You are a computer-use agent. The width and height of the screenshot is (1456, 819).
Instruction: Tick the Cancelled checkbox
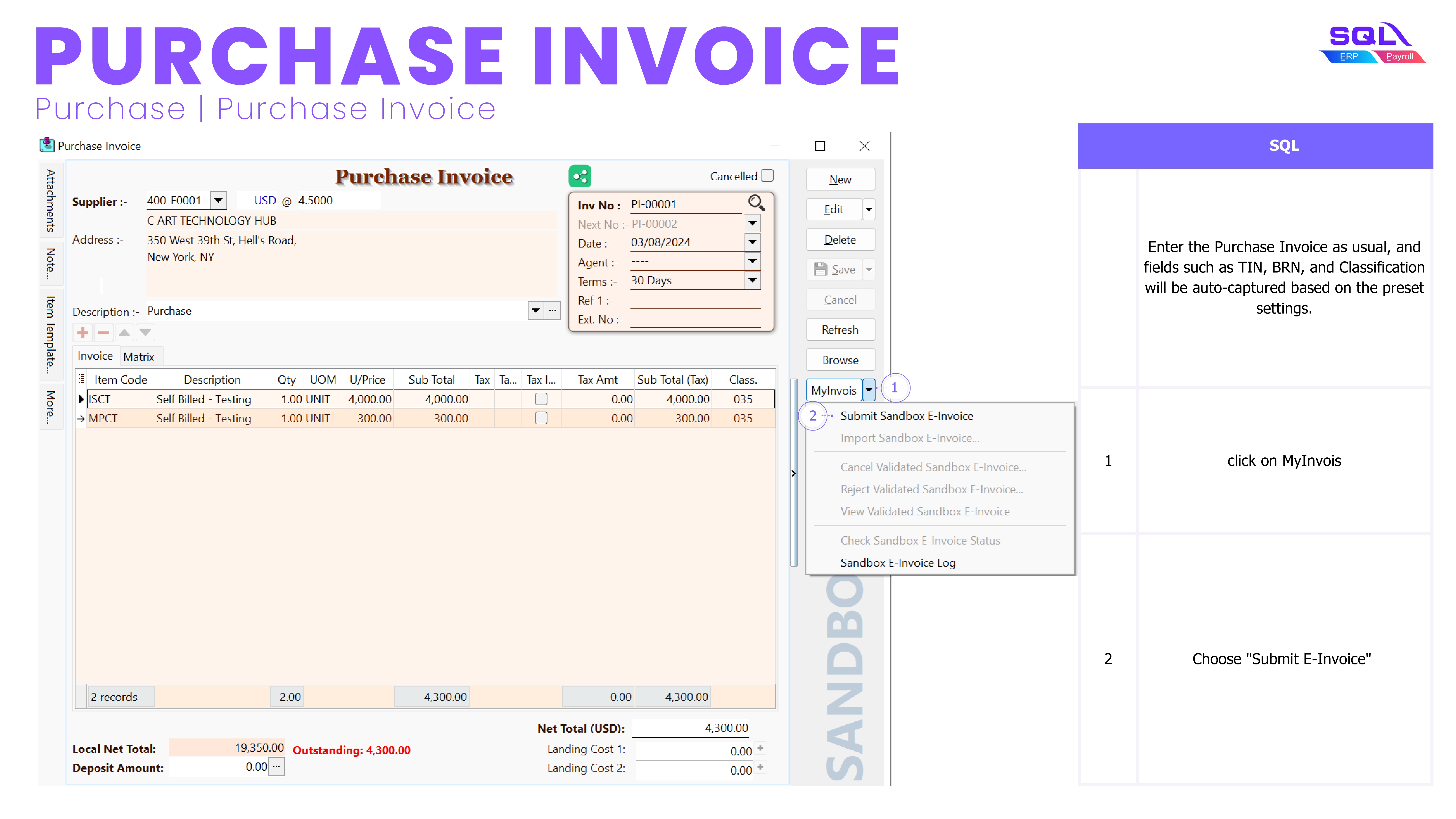click(767, 176)
